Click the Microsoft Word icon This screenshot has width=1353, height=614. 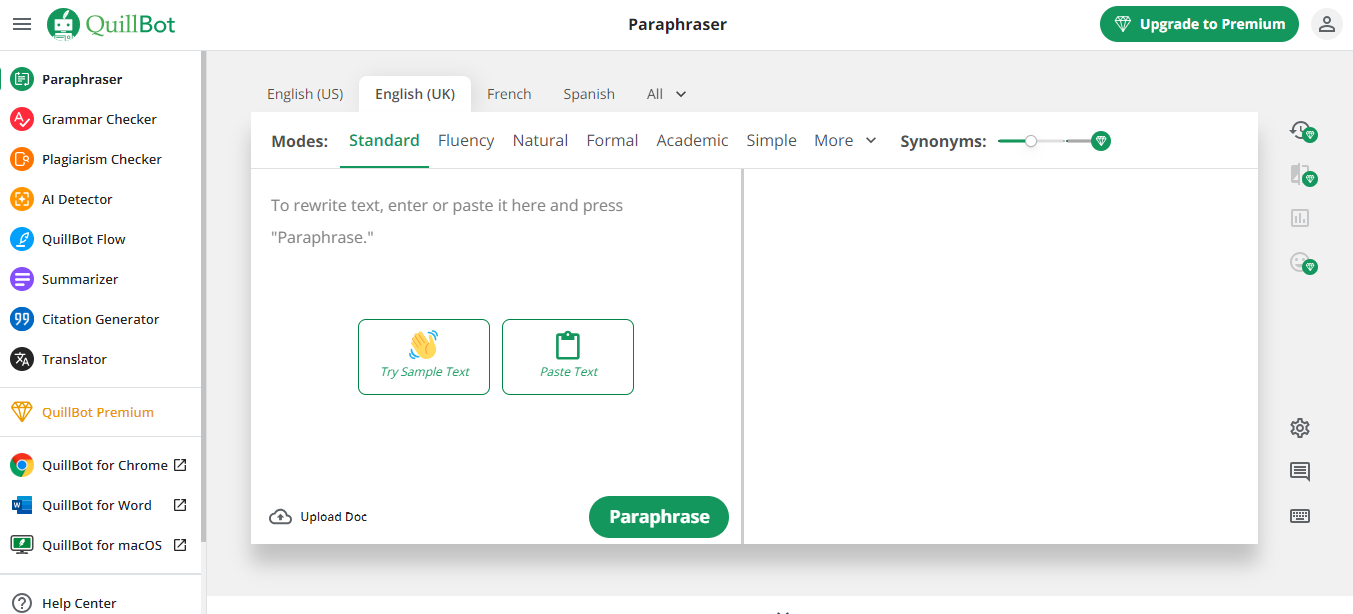coord(22,505)
